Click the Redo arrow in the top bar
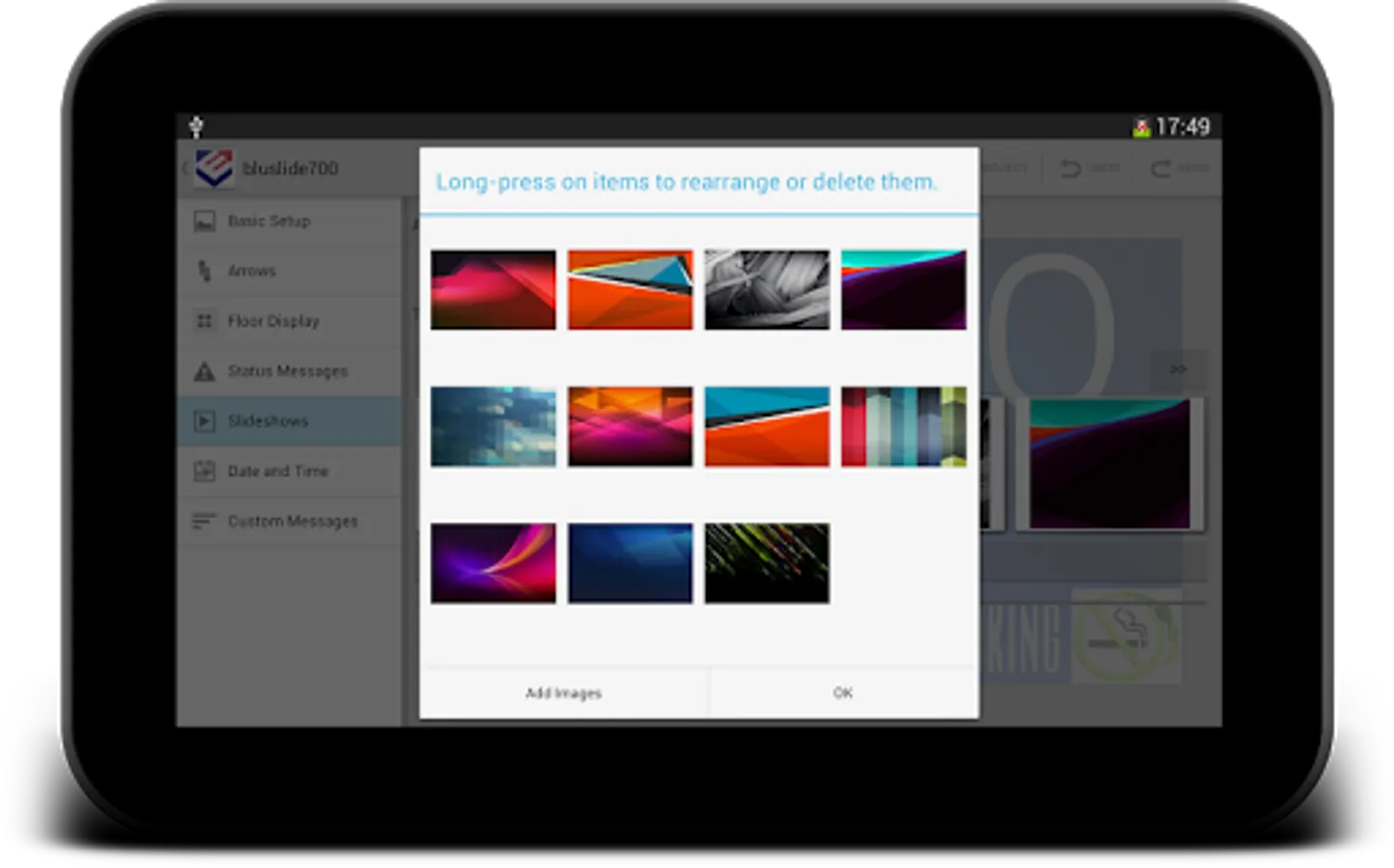 coord(1161,169)
